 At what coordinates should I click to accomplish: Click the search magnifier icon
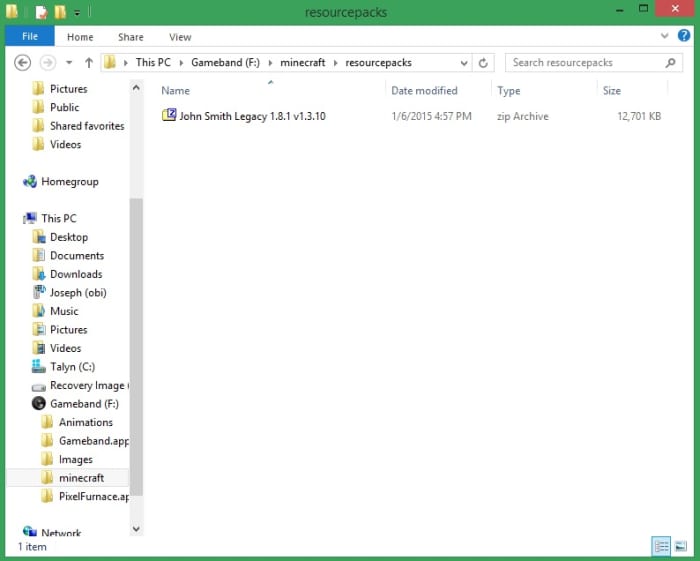(670, 62)
